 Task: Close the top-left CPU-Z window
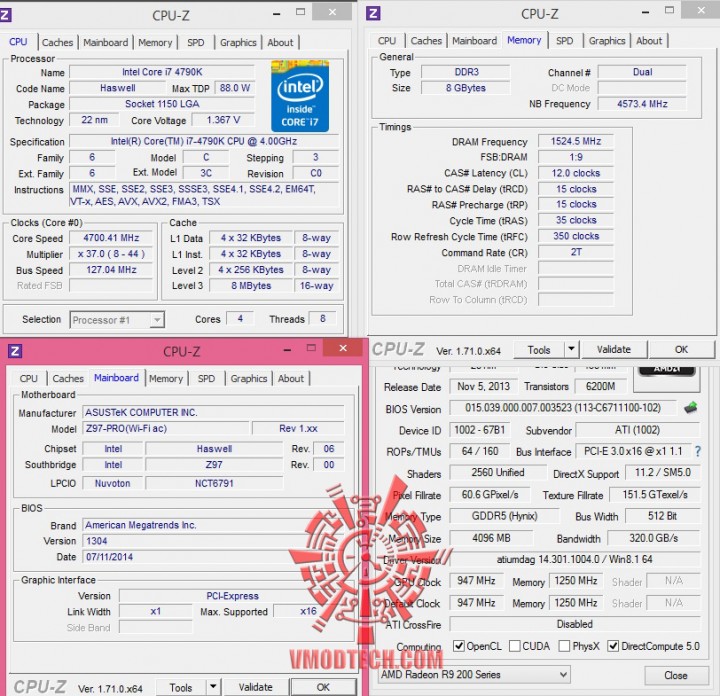coord(332,12)
